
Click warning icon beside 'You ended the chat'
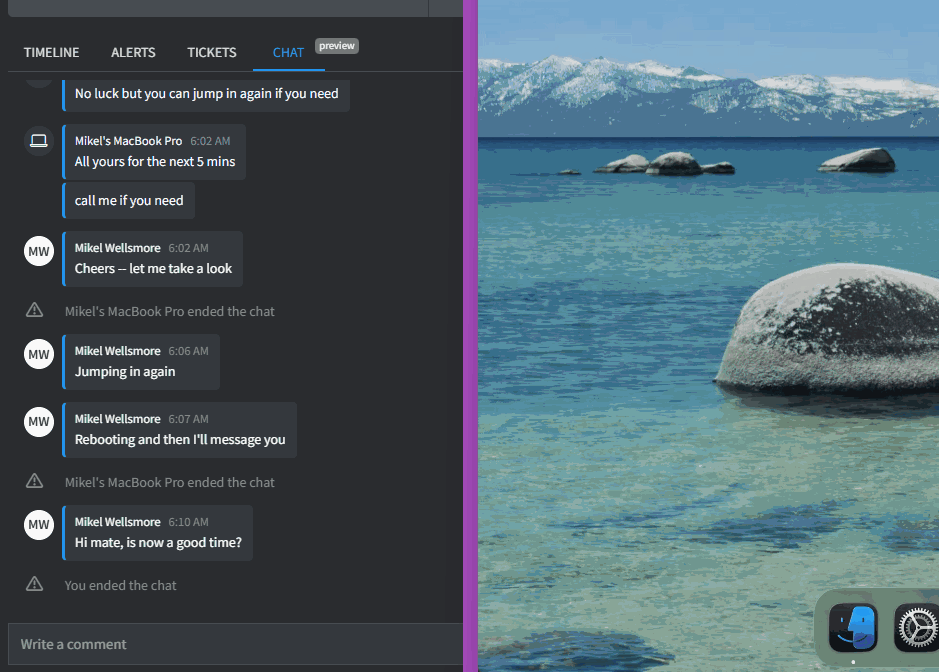[35, 585]
